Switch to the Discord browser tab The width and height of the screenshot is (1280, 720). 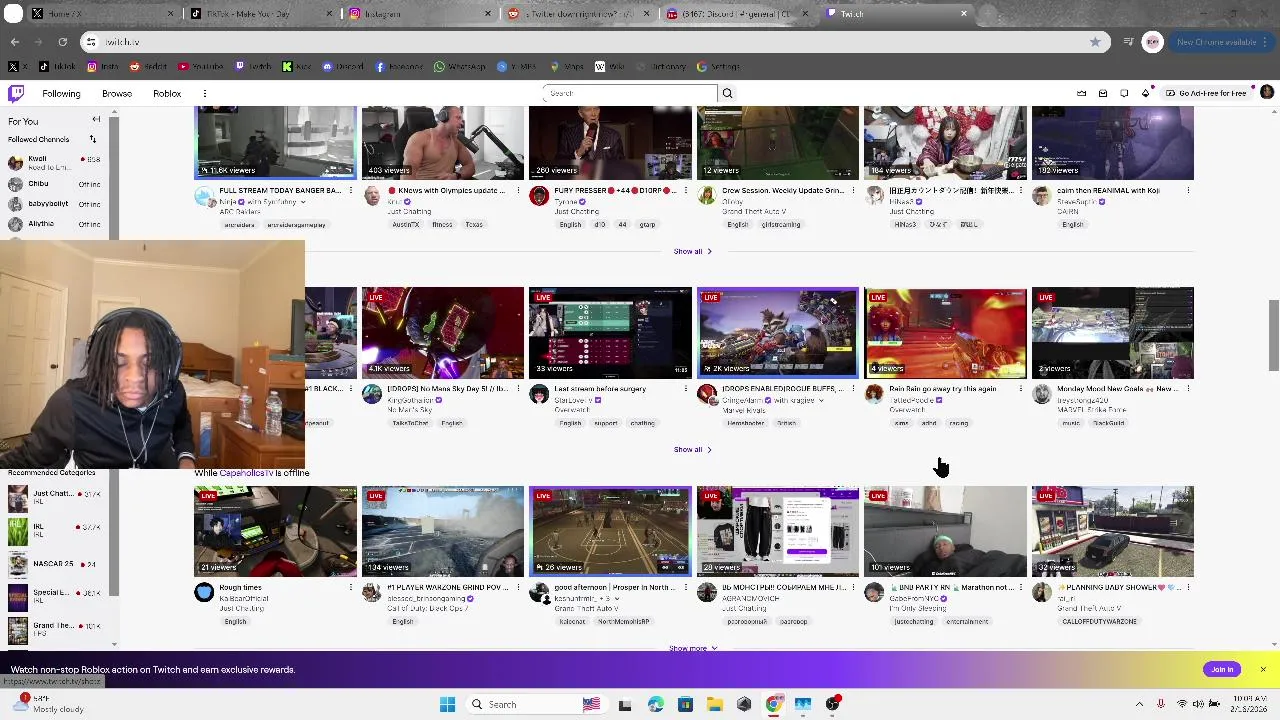pyautogui.click(x=738, y=14)
